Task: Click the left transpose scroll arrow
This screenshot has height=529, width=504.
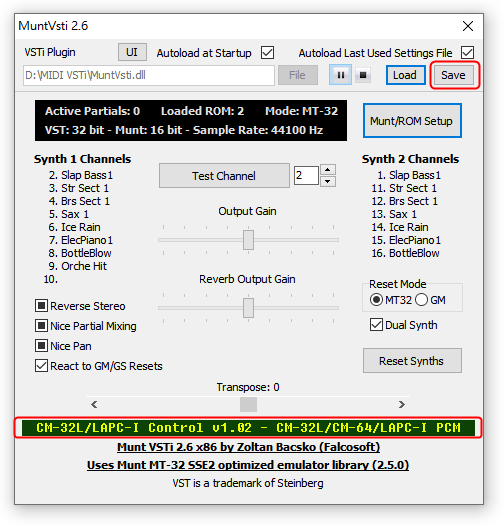Action: point(94,404)
